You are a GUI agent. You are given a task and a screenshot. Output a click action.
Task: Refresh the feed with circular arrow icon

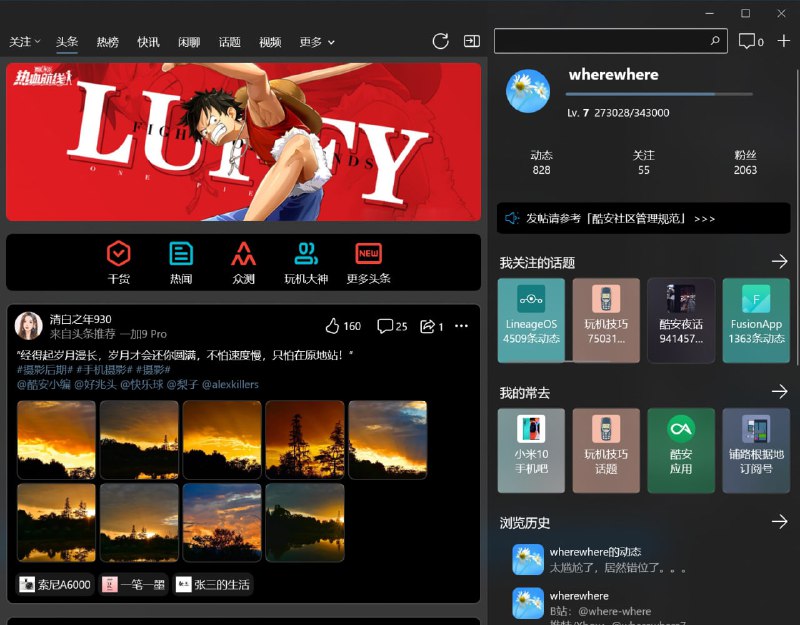[x=440, y=41]
